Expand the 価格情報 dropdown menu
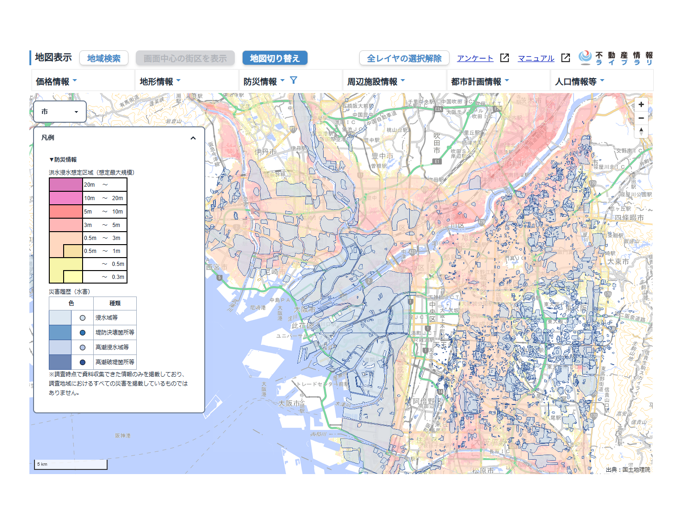The width and height of the screenshot is (692, 519). point(56,82)
